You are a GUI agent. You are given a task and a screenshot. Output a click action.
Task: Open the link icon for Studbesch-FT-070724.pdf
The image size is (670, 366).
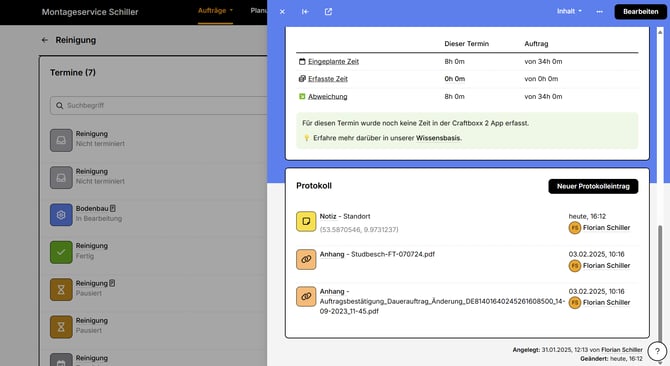(306, 259)
